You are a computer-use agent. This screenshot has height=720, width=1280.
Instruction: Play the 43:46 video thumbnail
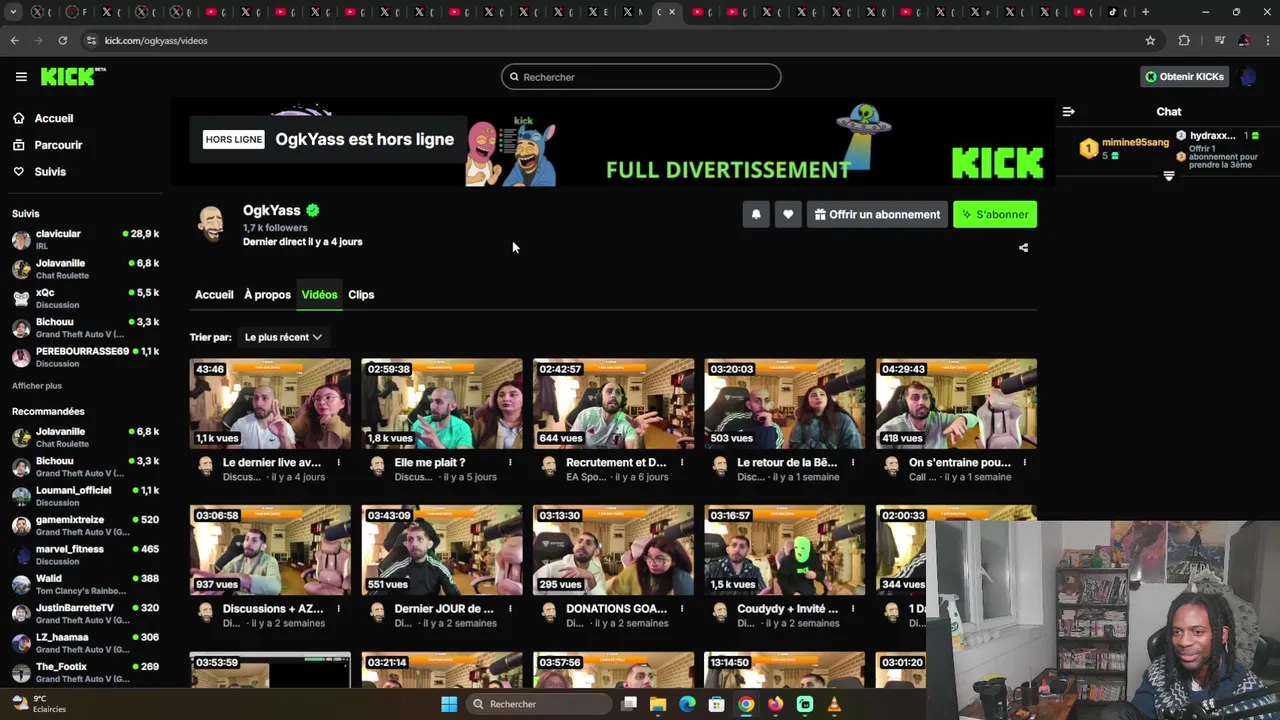(x=270, y=404)
